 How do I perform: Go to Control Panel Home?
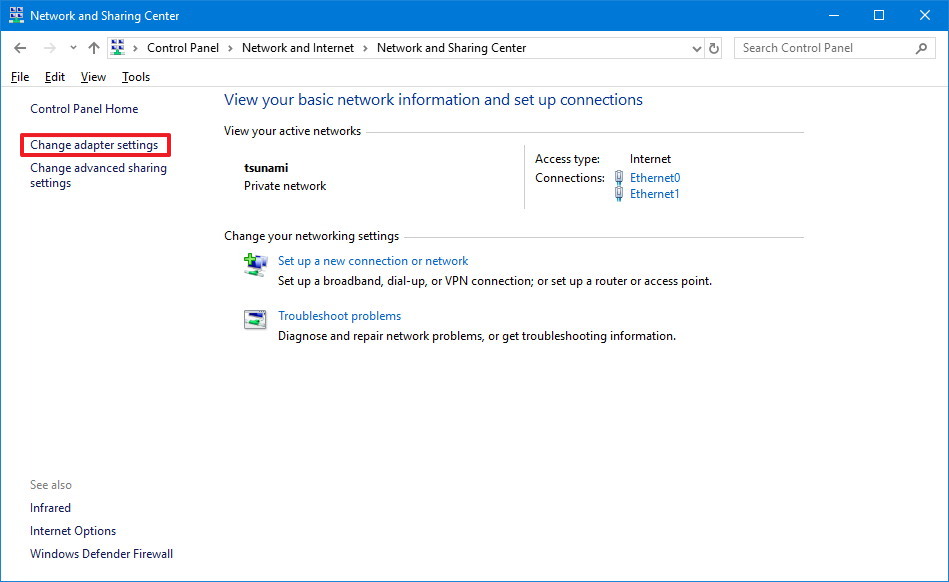tap(83, 108)
